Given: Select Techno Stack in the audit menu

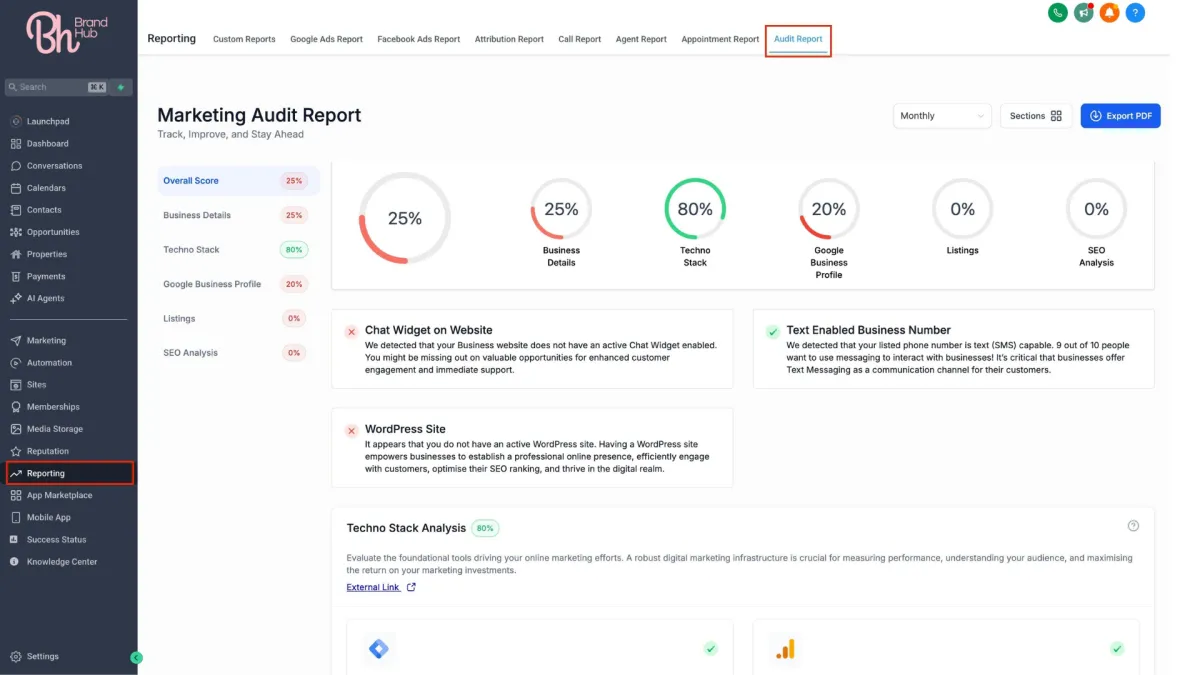Looking at the screenshot, I should [x=239, y=250].
